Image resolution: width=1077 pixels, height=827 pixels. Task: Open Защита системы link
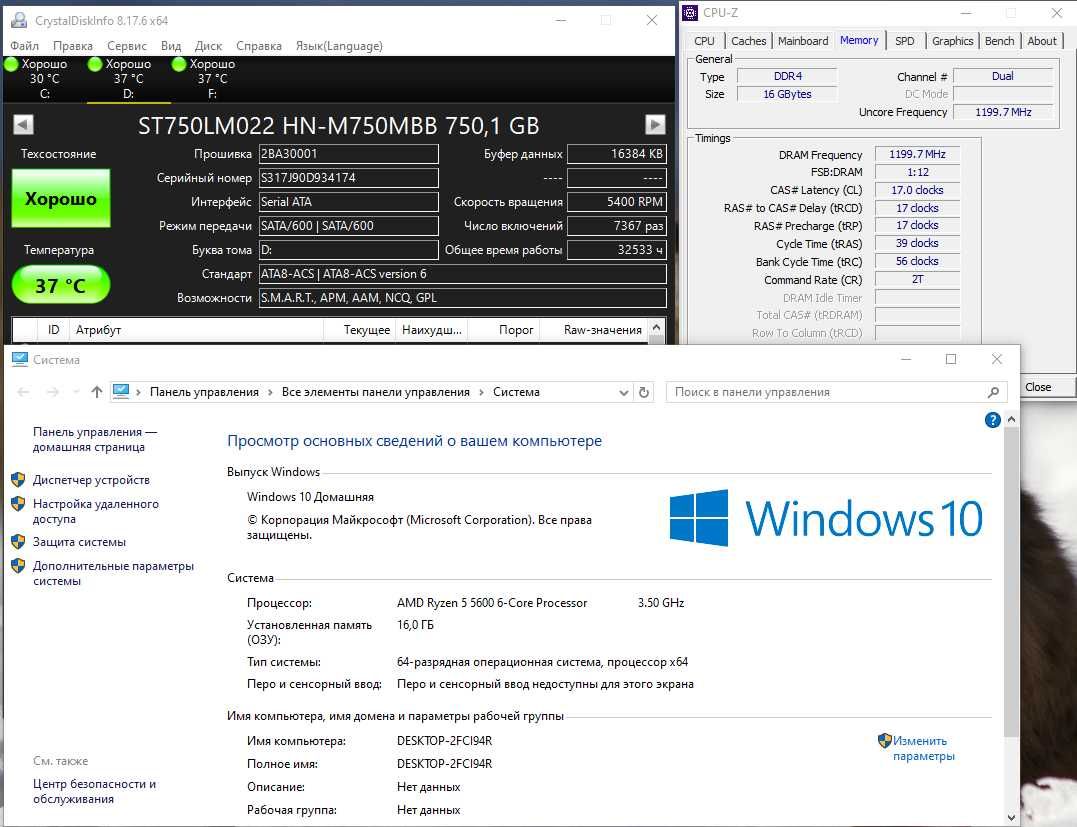80,542
